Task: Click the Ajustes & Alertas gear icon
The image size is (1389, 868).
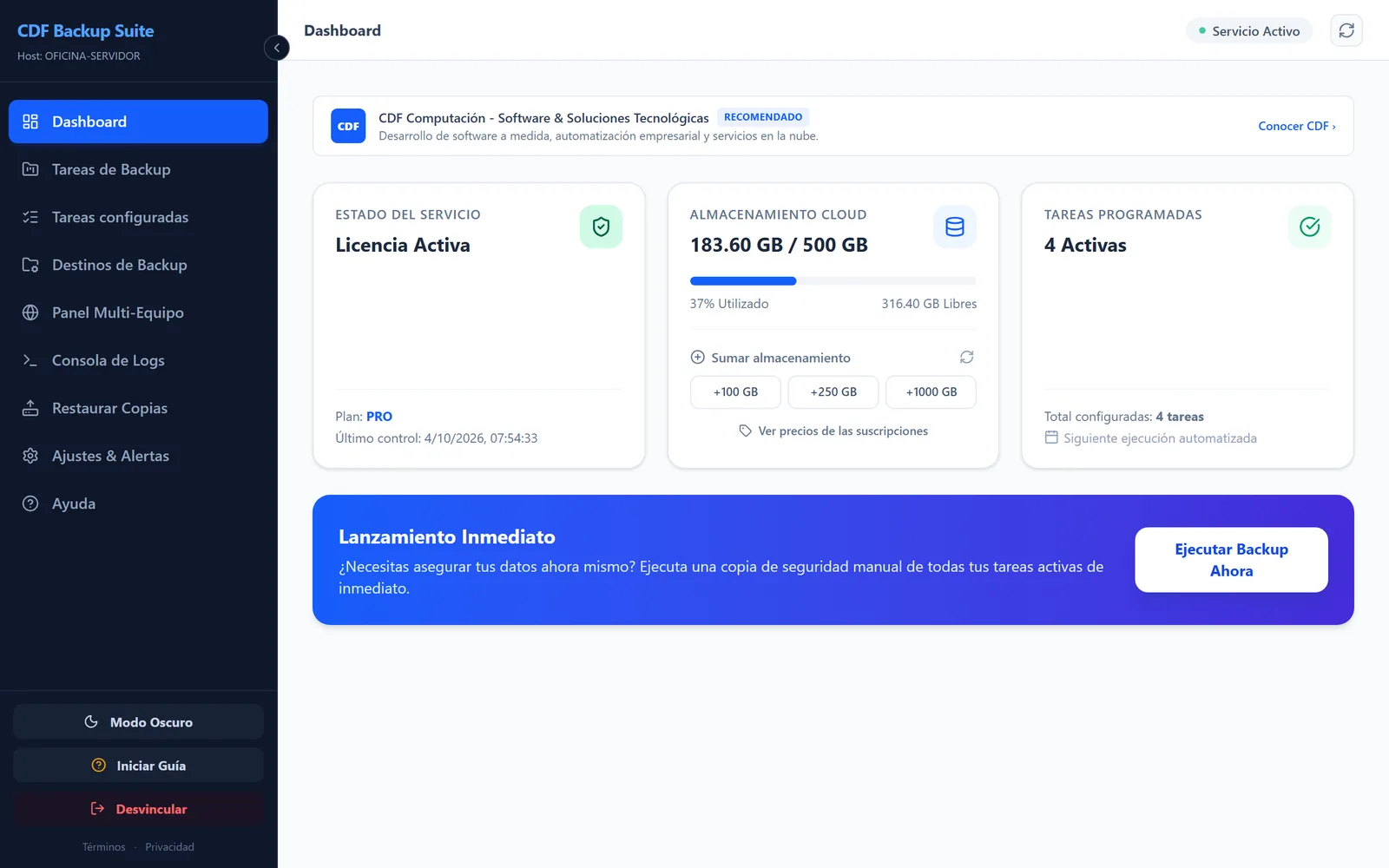Action: click(30, 456)
